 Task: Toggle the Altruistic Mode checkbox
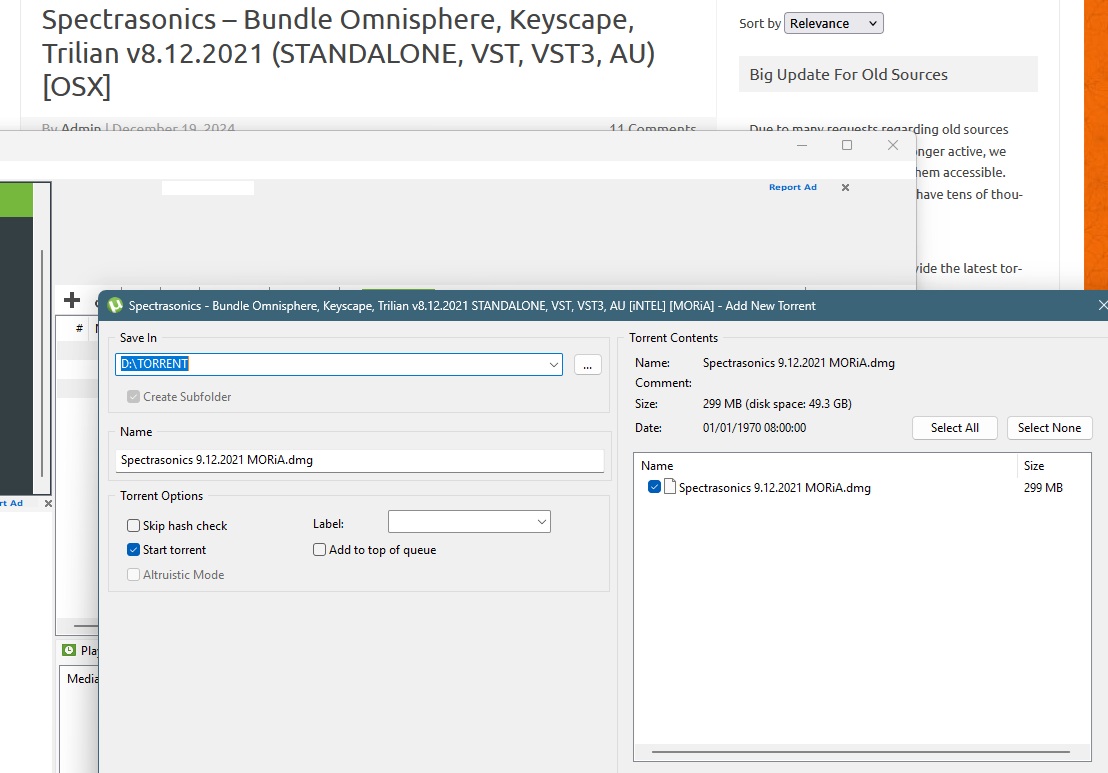tap(134, 574)
